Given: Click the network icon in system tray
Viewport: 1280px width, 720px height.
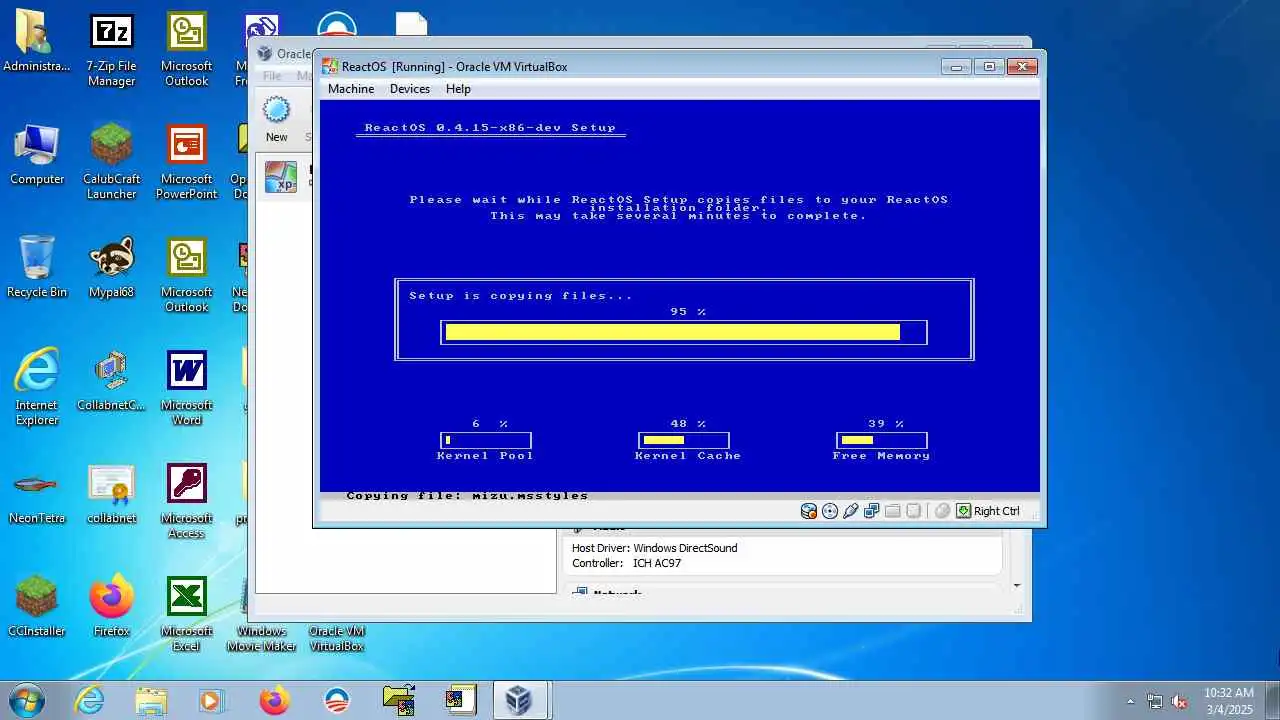Looking at the screenshot, I should pyautogui.click(x=1155, y=701).
